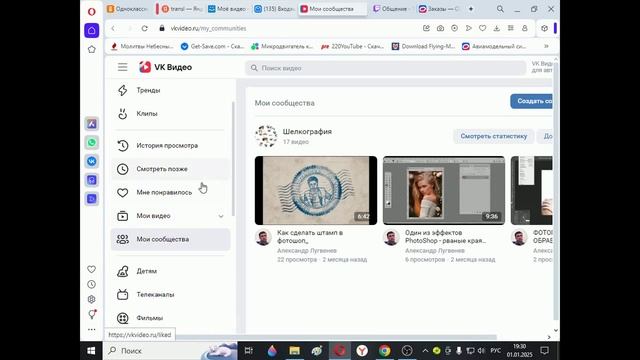Click the Opera logo menu button
640x360 pixels.
click(91, 11)
